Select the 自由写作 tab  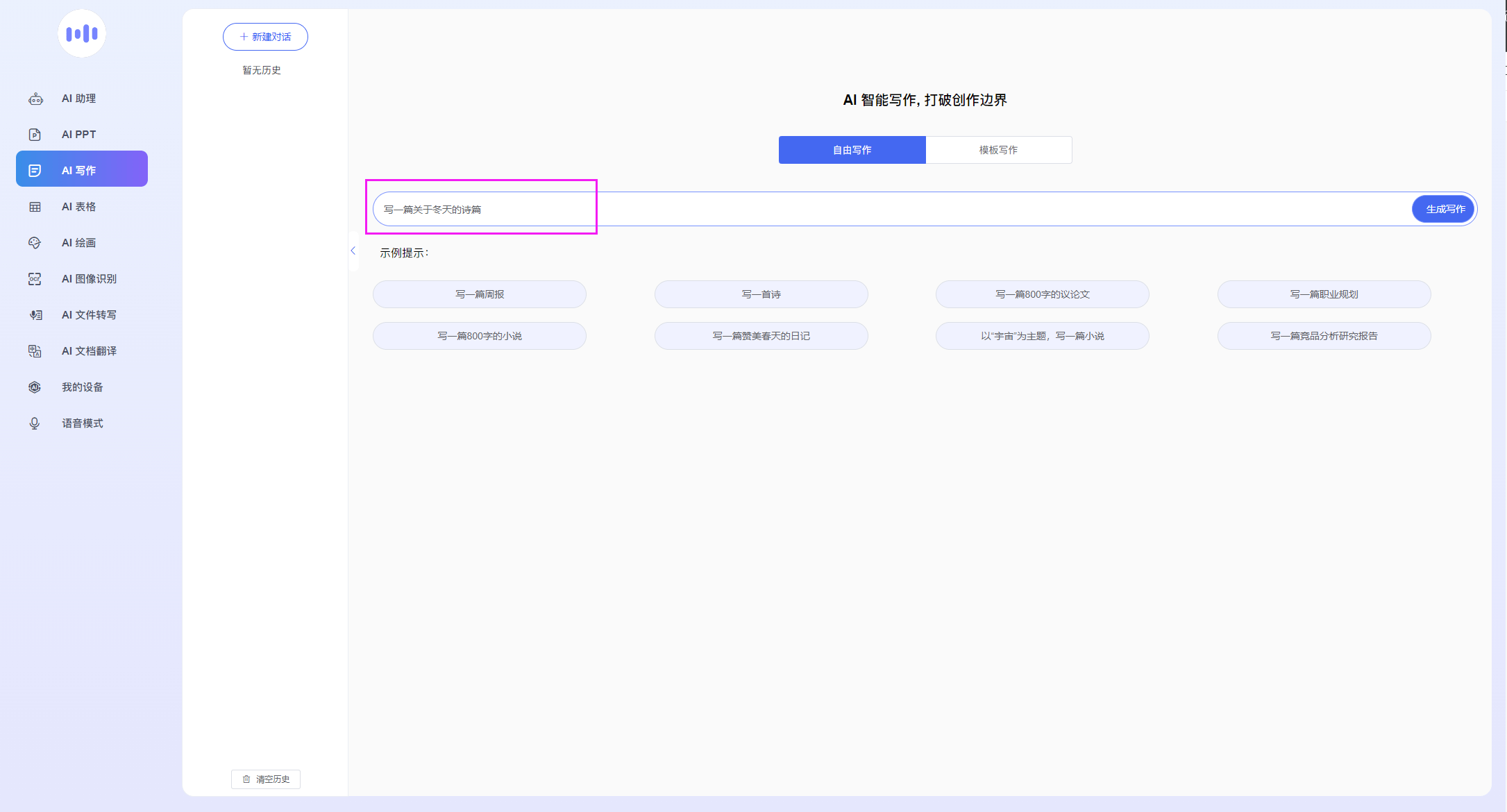[x=852, y=150]
